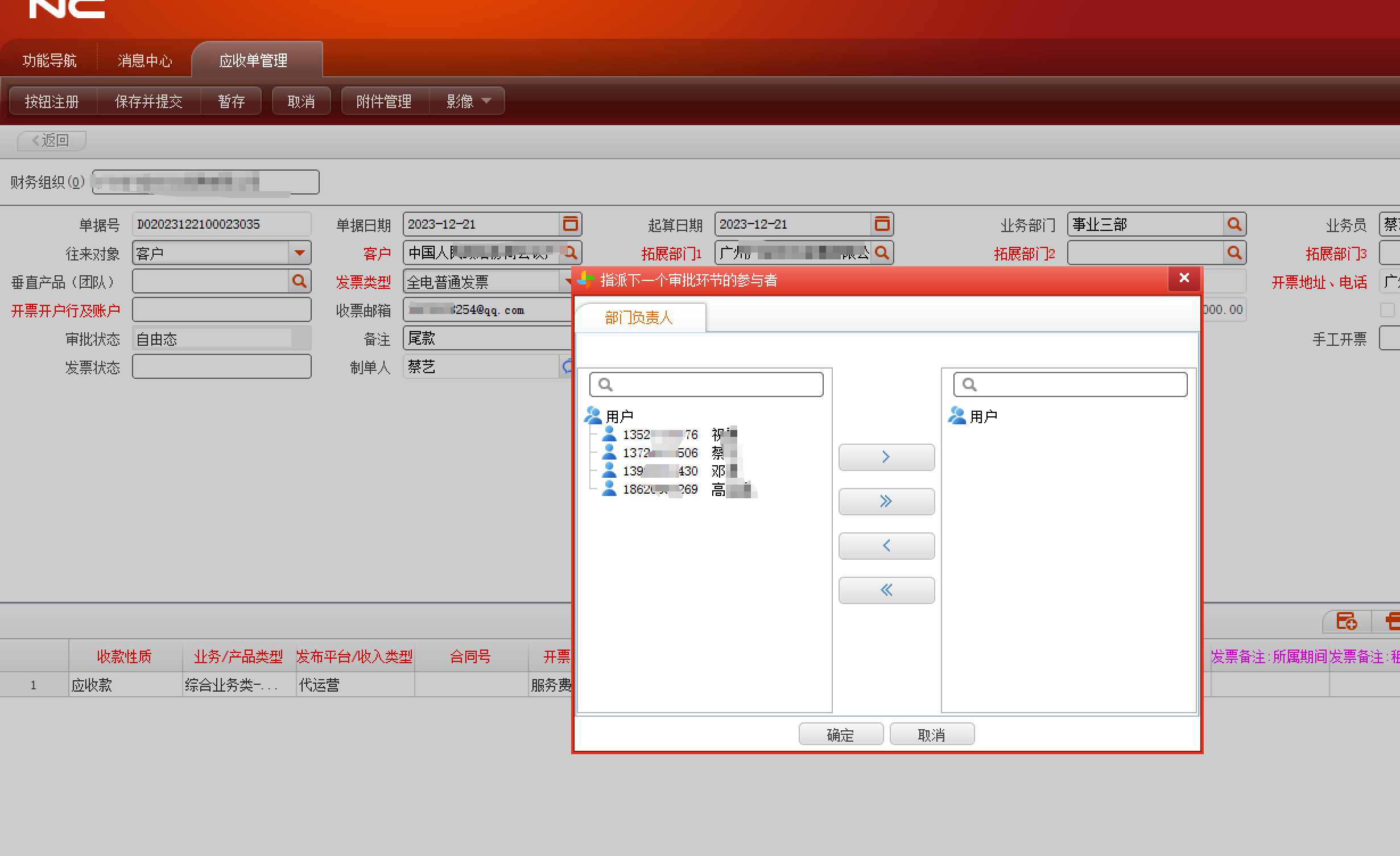This screenshot has height=856, width=1400.
Task: Confirm with 确定 button in dialog
Action: click(841, 734)
